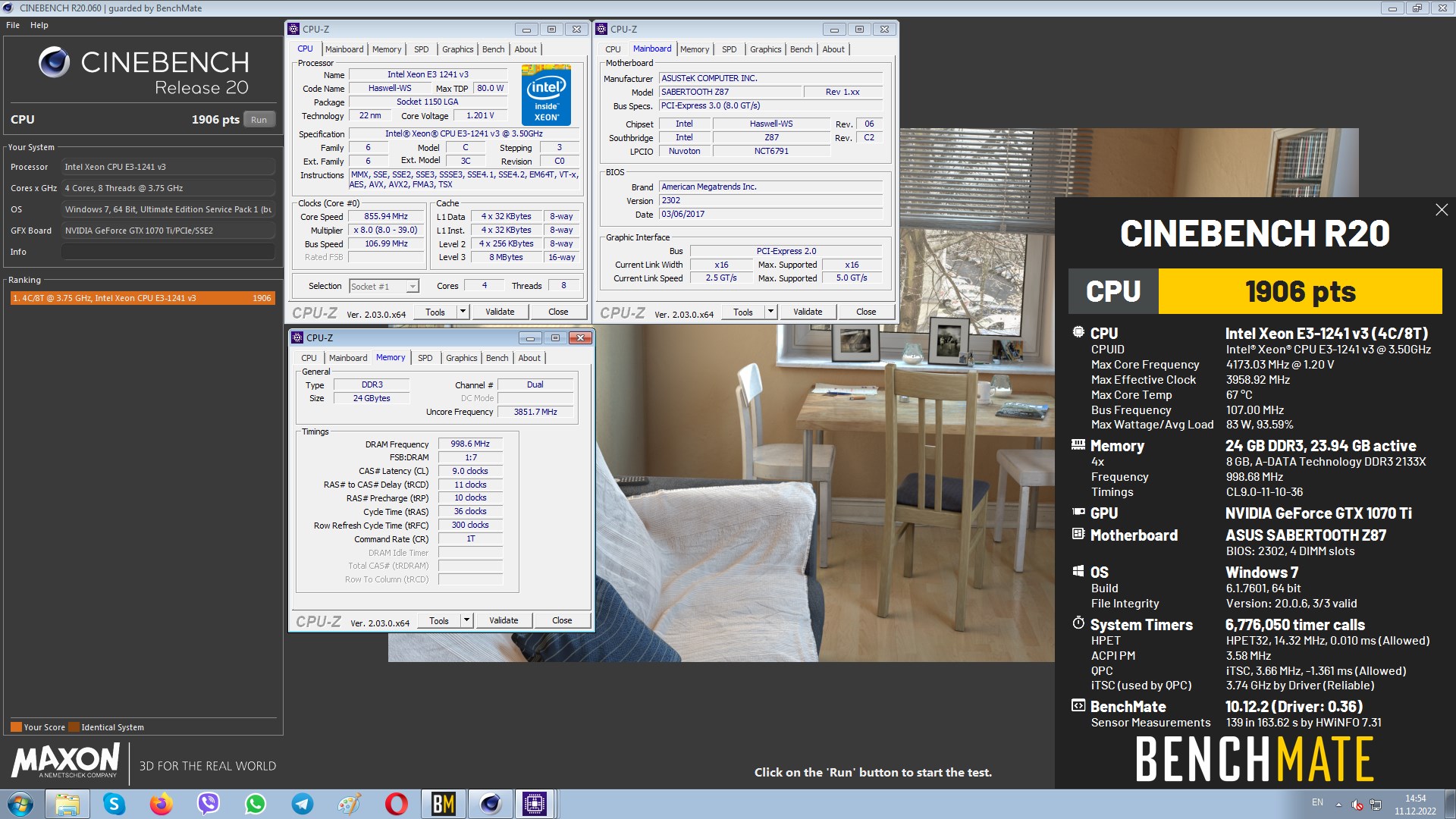Screen dimensions: 1456x819
Task: Click the muted volume tray icon
Action: tap(1357, 804)
